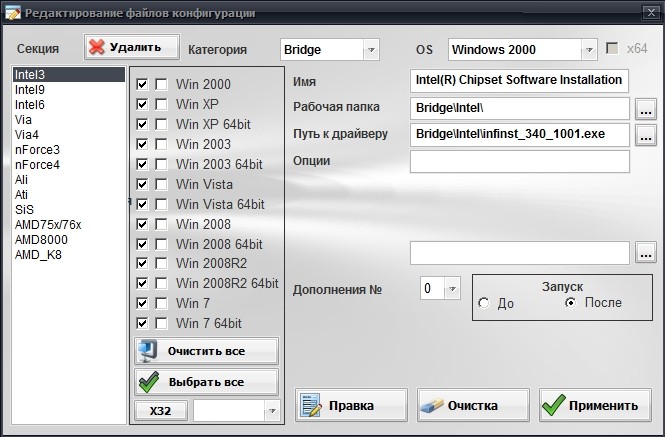The image size is (665, 437).
Task: Select the После radio button
Action: [571, 303]
